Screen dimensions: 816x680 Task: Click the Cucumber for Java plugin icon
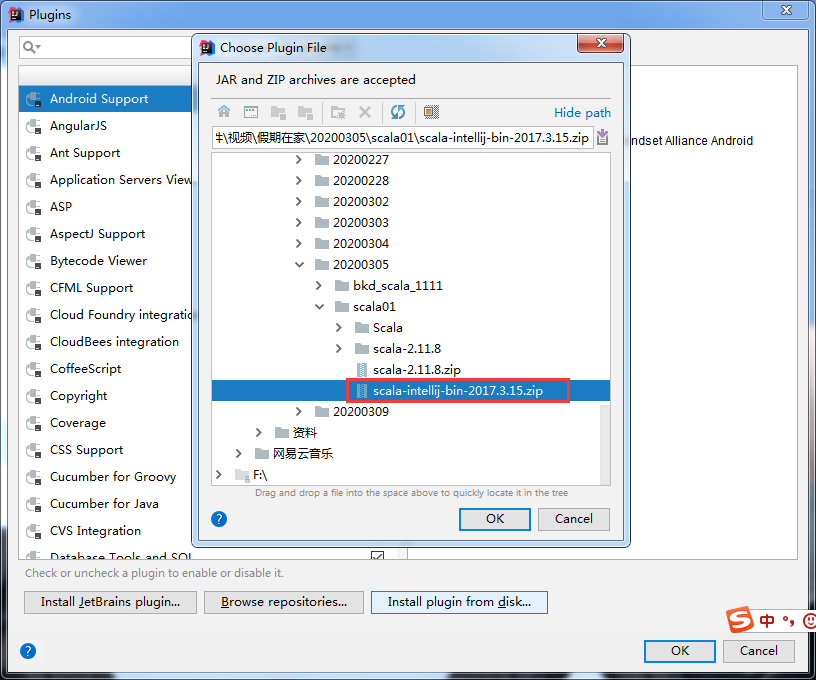coord(34,504)
